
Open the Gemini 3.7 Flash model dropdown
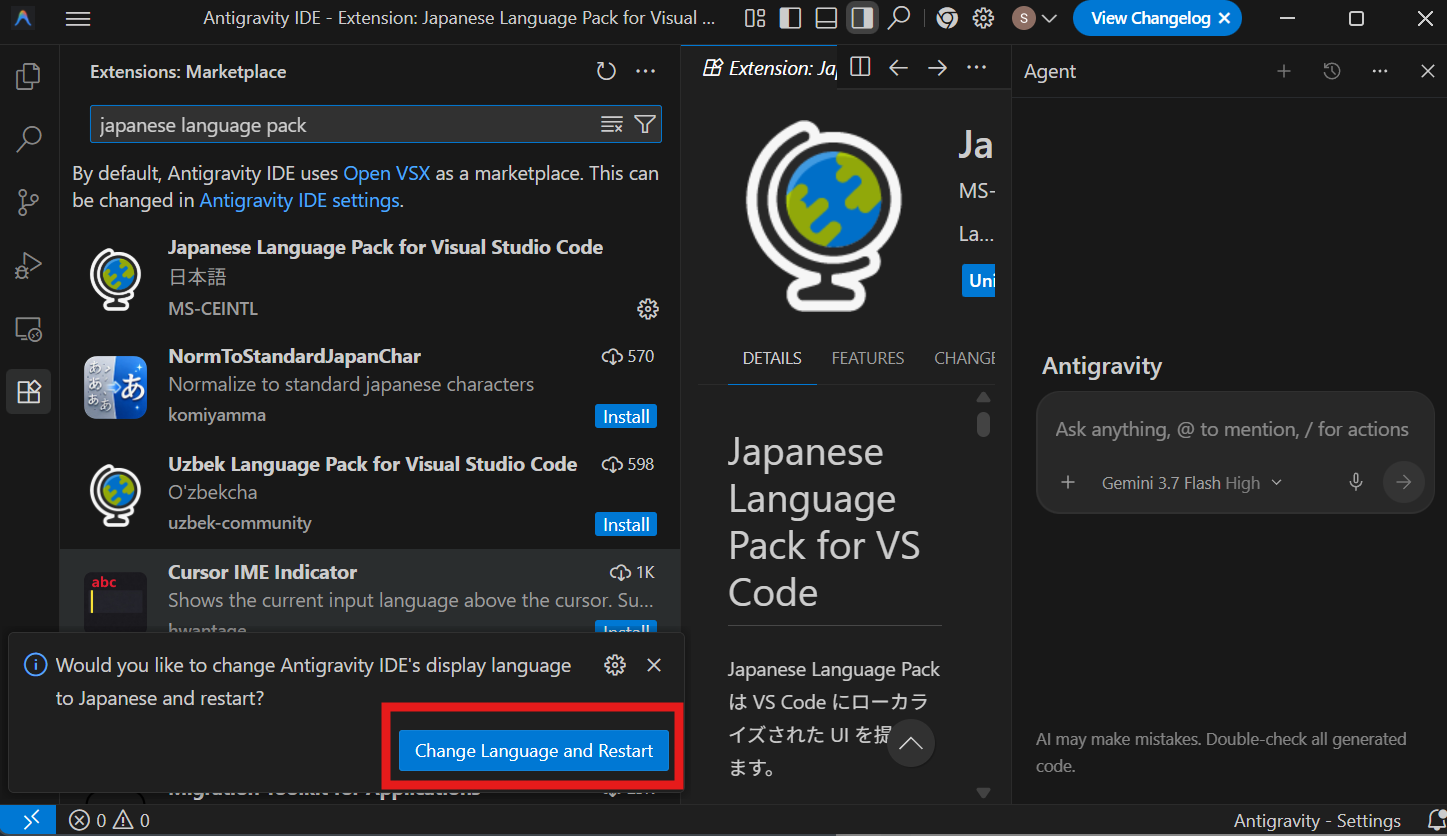pos(1192,483)
